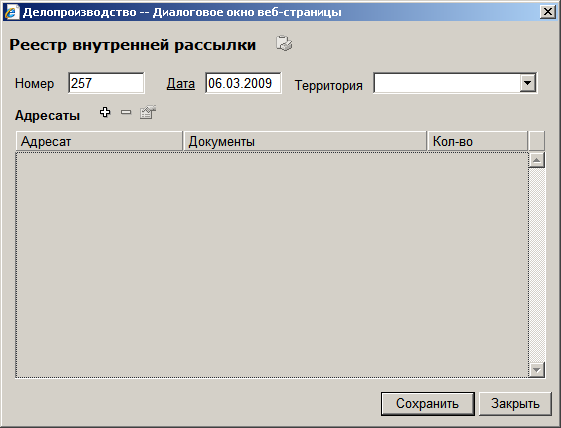Click the scrollbar down arrow
This screenshot has width=561, height=428.
click(537, 370)
